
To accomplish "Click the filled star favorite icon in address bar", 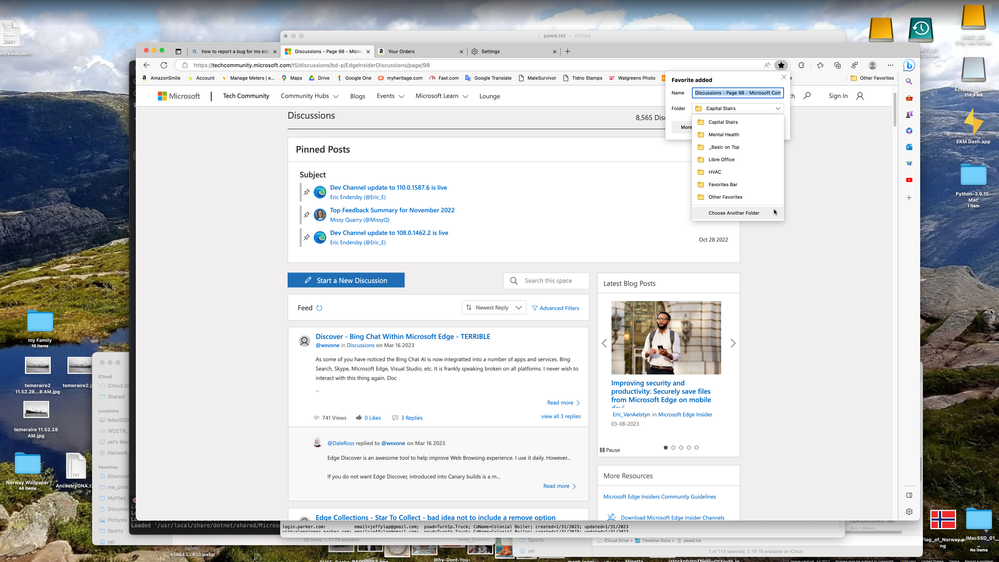I will 781,65.
